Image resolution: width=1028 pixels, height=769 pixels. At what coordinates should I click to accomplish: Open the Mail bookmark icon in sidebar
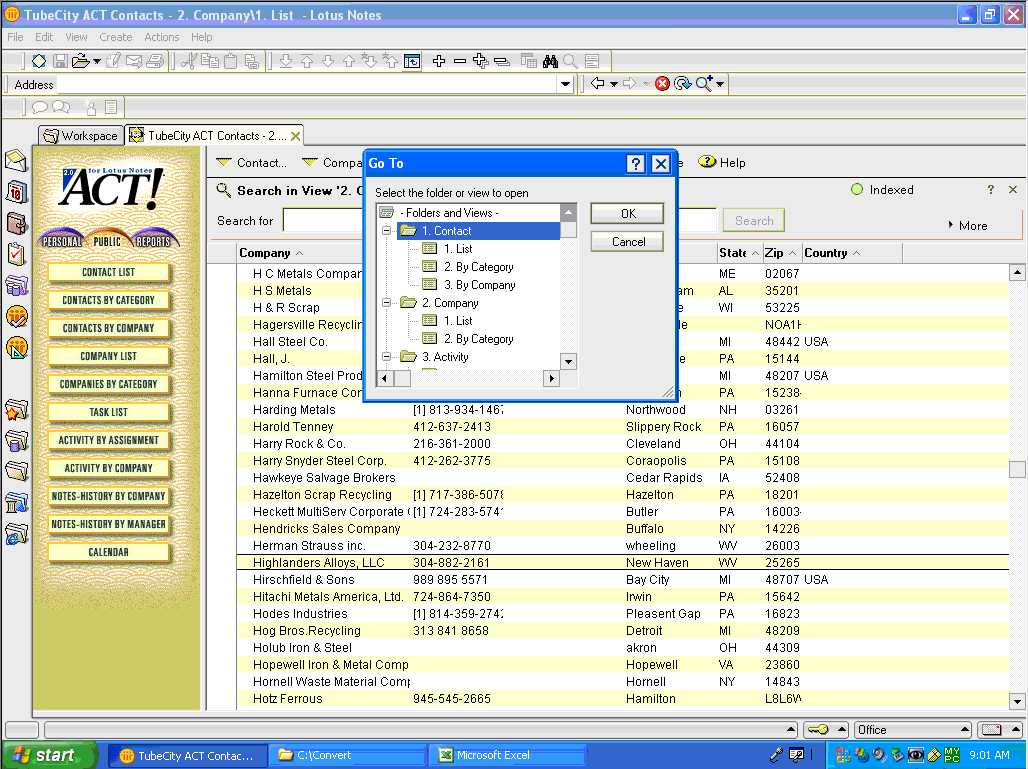coord(16,161)
